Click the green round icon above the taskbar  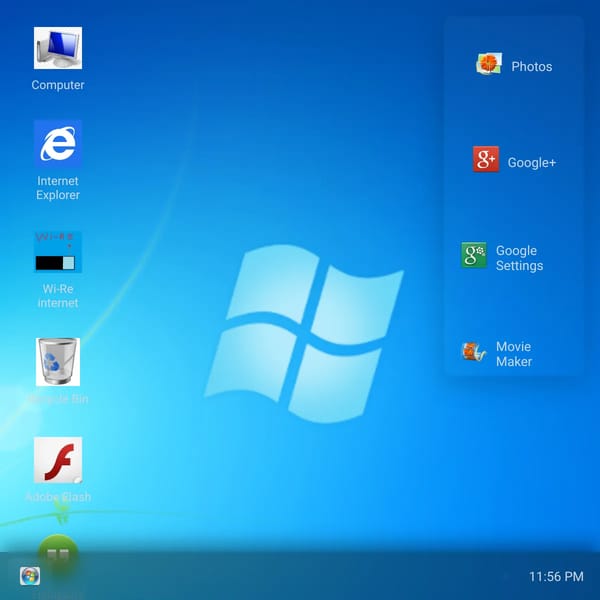pos(58,555)
